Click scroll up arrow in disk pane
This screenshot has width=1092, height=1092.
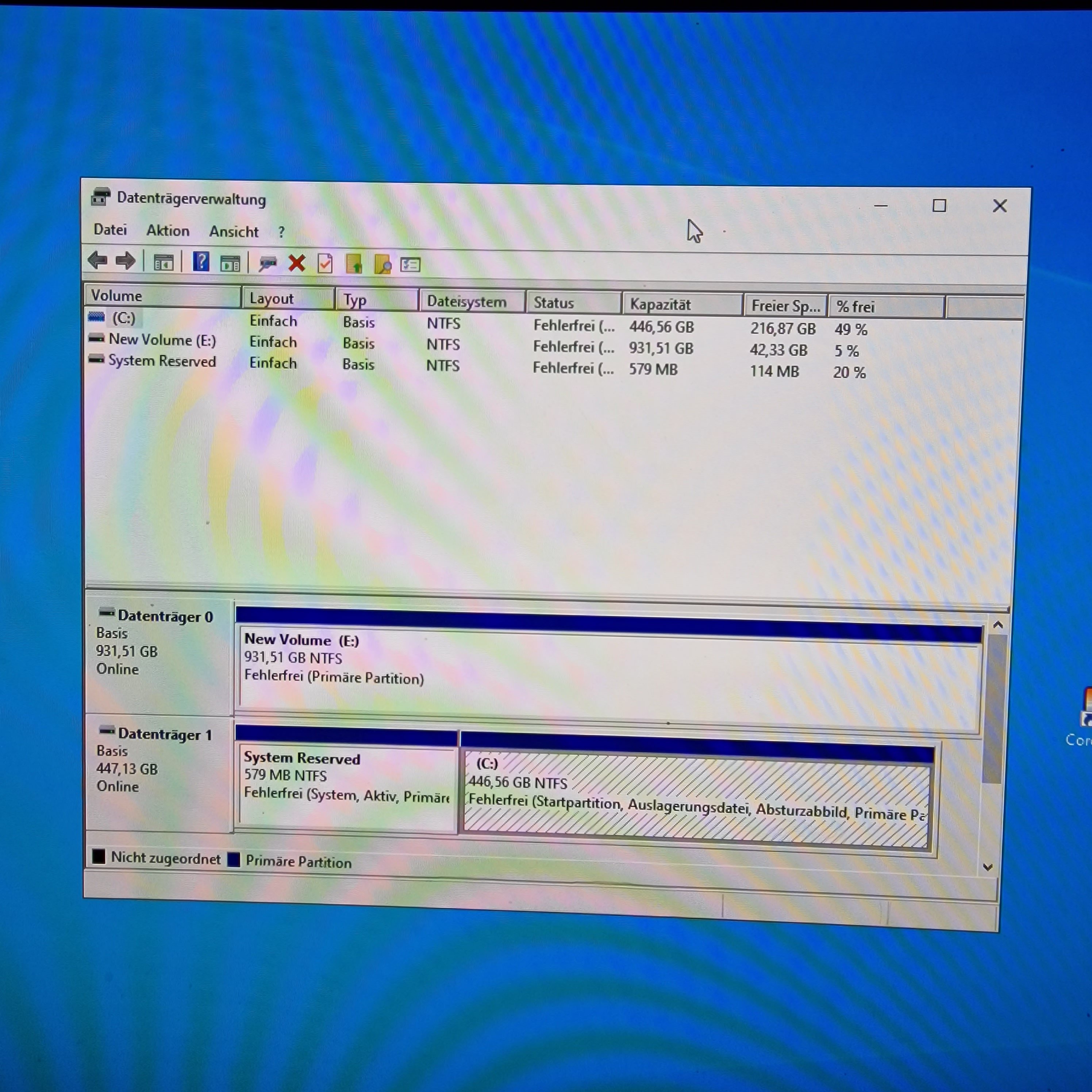997,625
